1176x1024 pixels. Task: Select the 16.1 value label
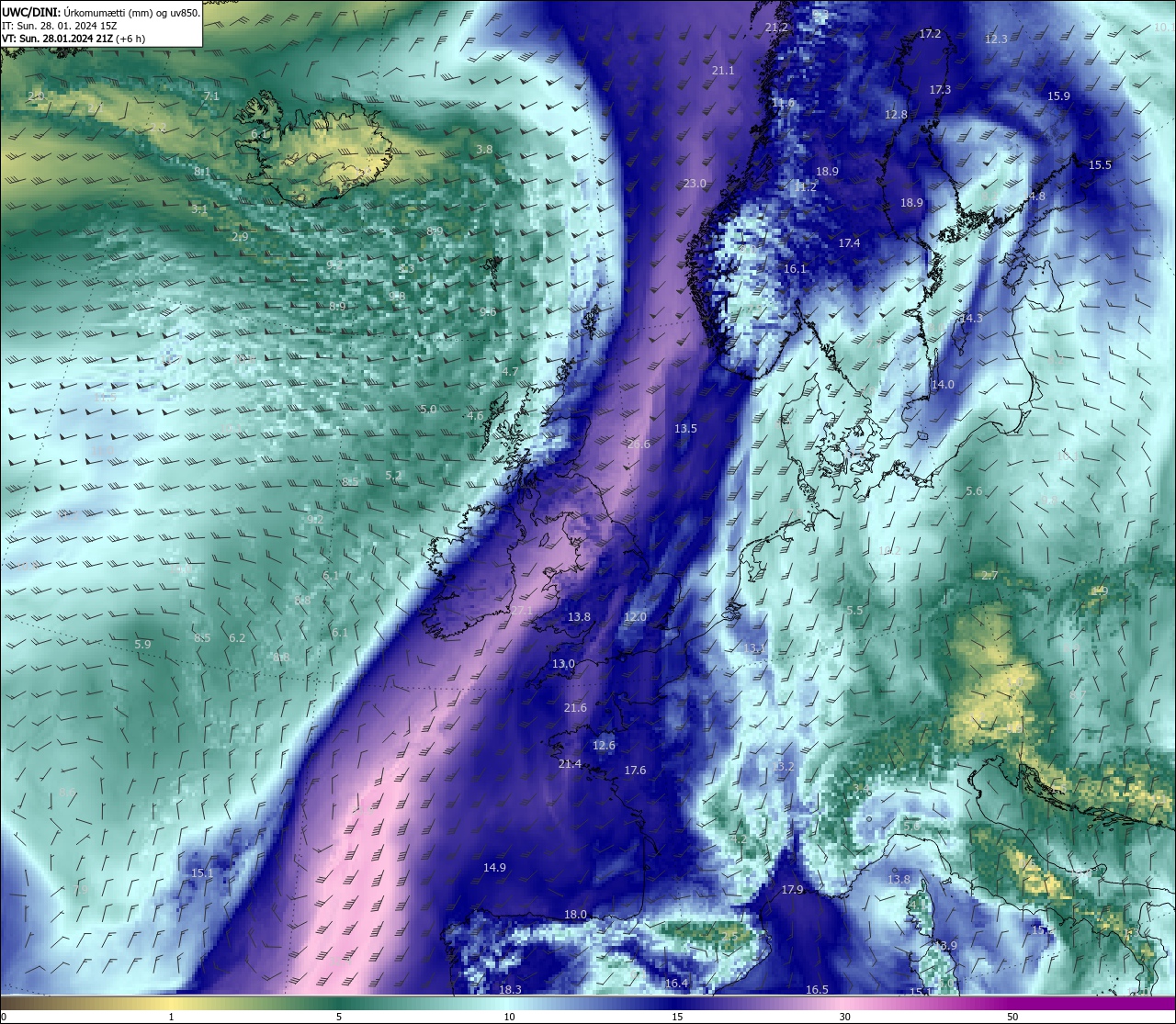pyautogui.click(x=795, y=269)
